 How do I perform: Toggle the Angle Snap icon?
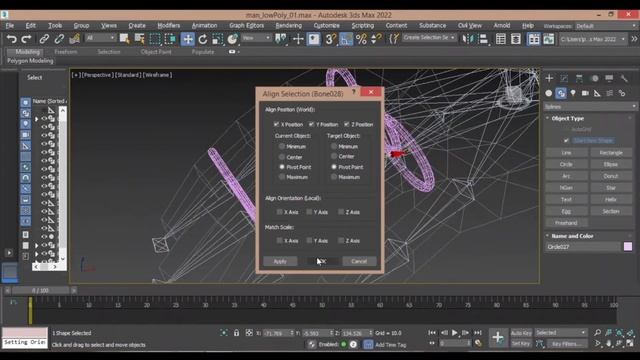[x=346, y=39]
